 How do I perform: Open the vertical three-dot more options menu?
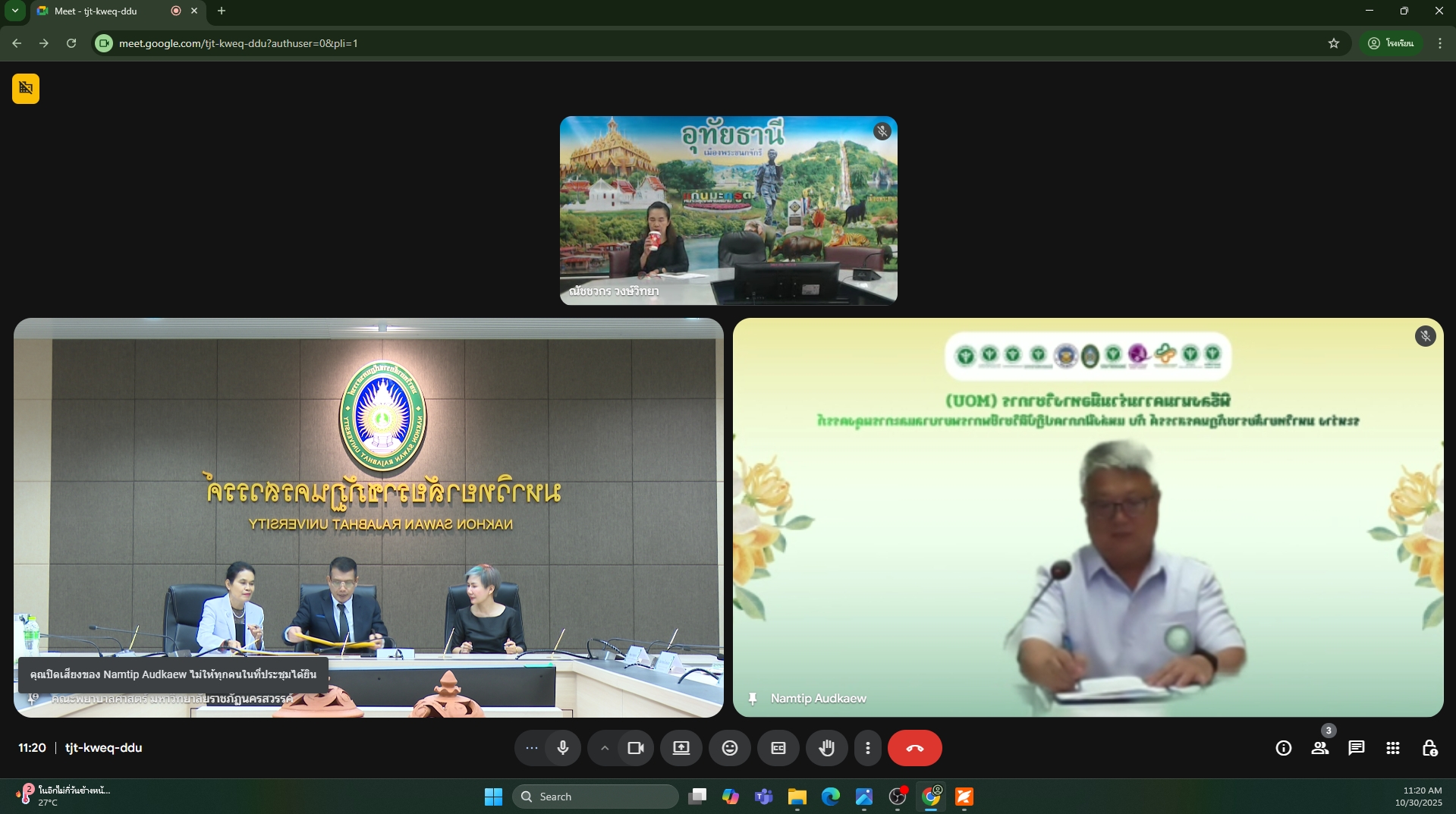pyautogui.click(x=868, y=748)
